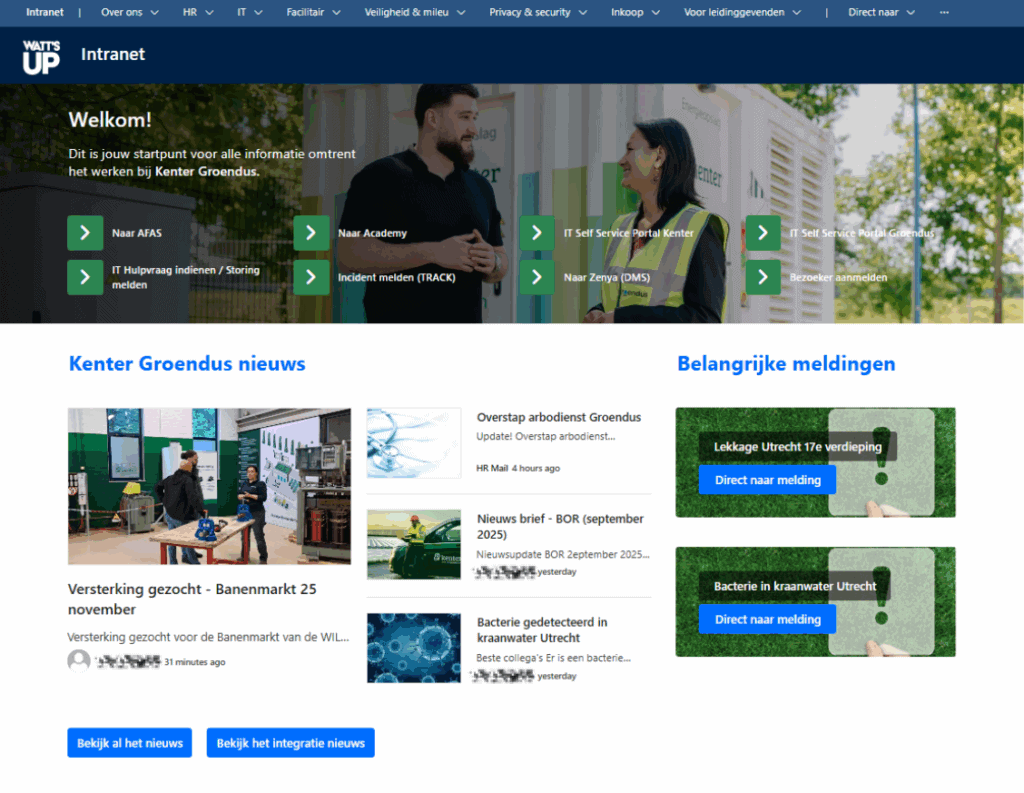The image size is (1024, 793).
Task: Click Bekijk het integratie nieuws button
Action: [x=291, y=743]
